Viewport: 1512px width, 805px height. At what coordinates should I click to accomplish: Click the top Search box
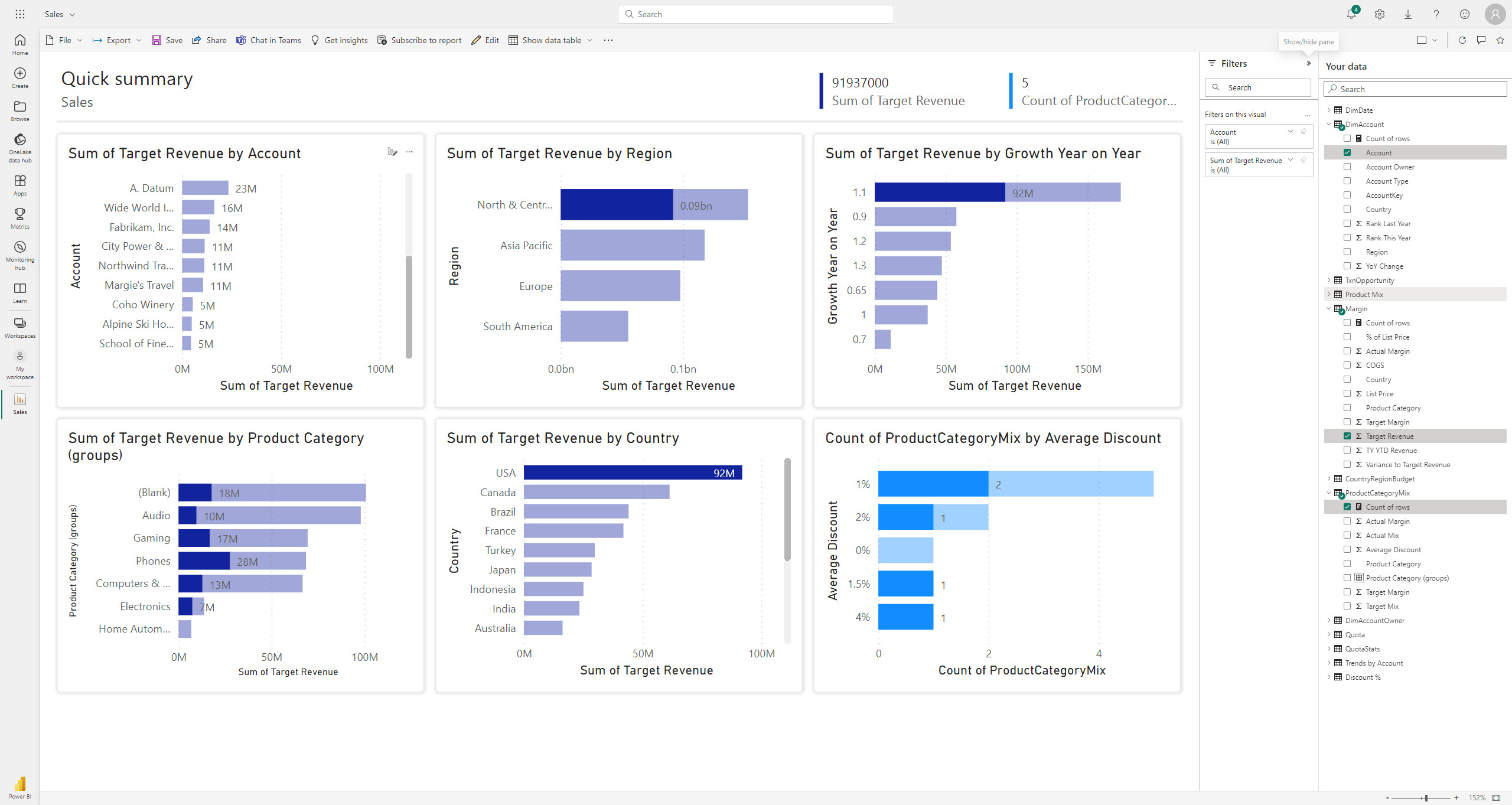coord(755,14)
